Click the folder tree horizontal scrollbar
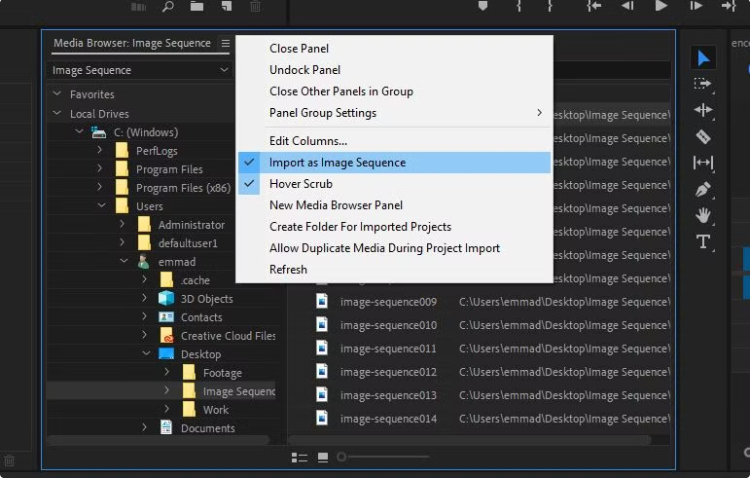 (x=158, y=439)
